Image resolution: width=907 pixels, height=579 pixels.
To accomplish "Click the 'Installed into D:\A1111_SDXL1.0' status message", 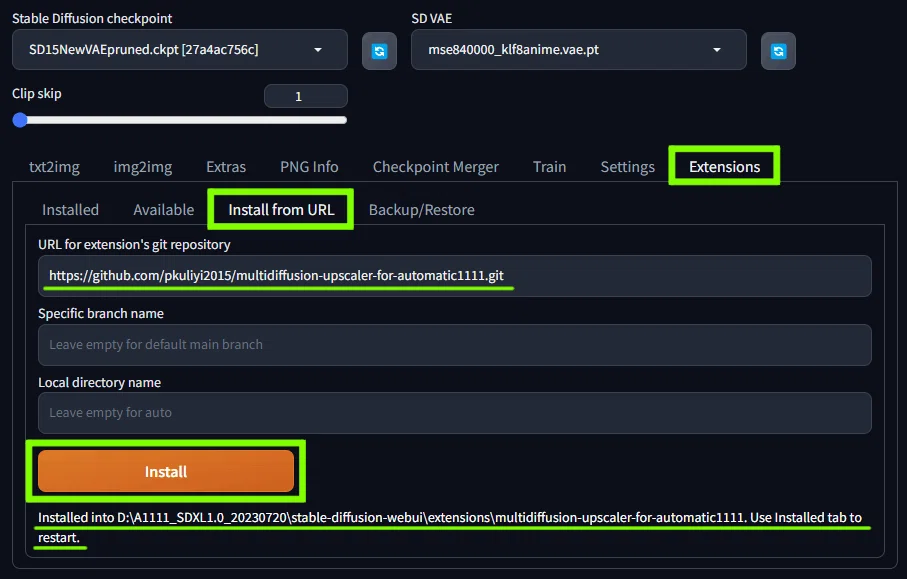I will (x=450, y=528).
